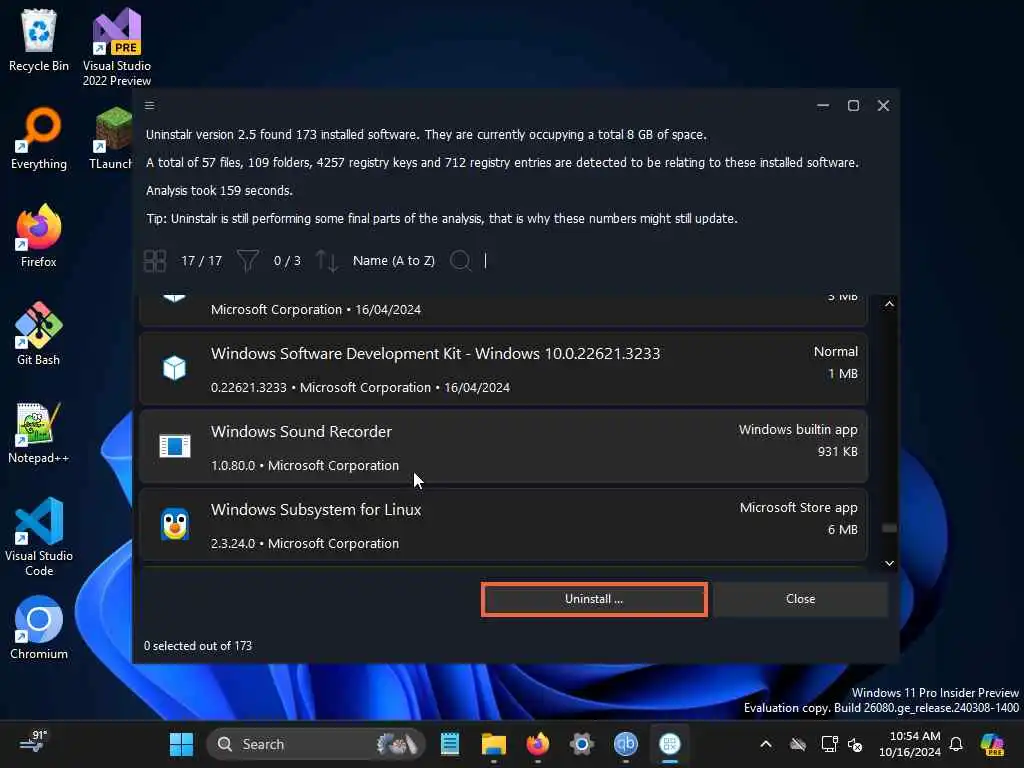Click the grid view icon beside 17 / 17
Image resolution: width=1024 pixels, height=768 pixels.
(155, 261)
